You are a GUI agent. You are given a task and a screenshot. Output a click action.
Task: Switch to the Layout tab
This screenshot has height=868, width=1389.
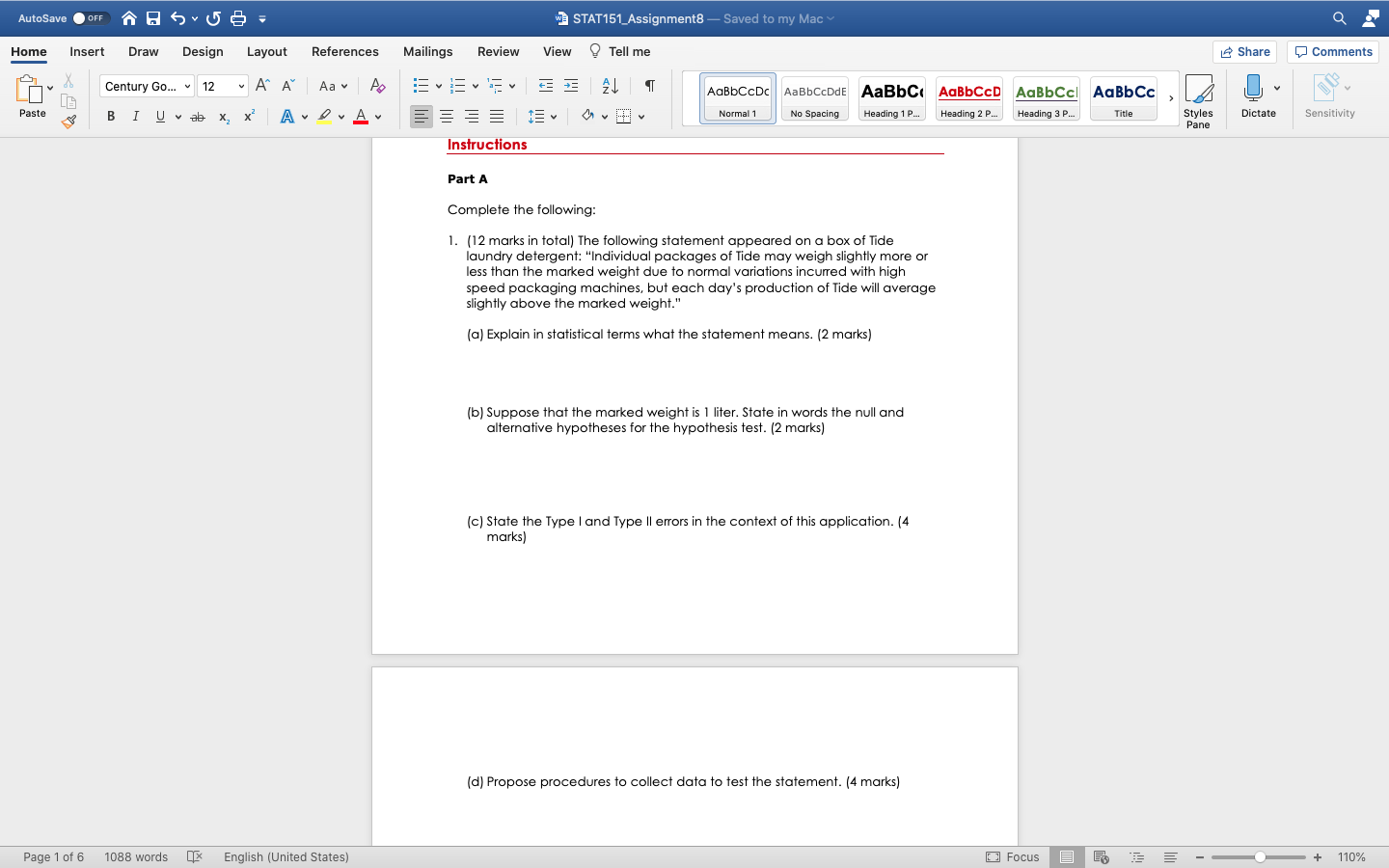coord(267,52)
